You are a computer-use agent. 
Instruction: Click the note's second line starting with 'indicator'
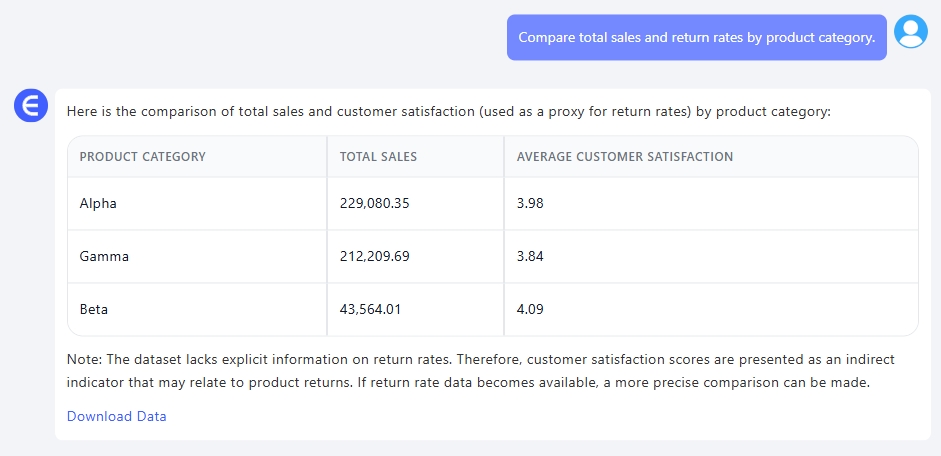(480, 383)
